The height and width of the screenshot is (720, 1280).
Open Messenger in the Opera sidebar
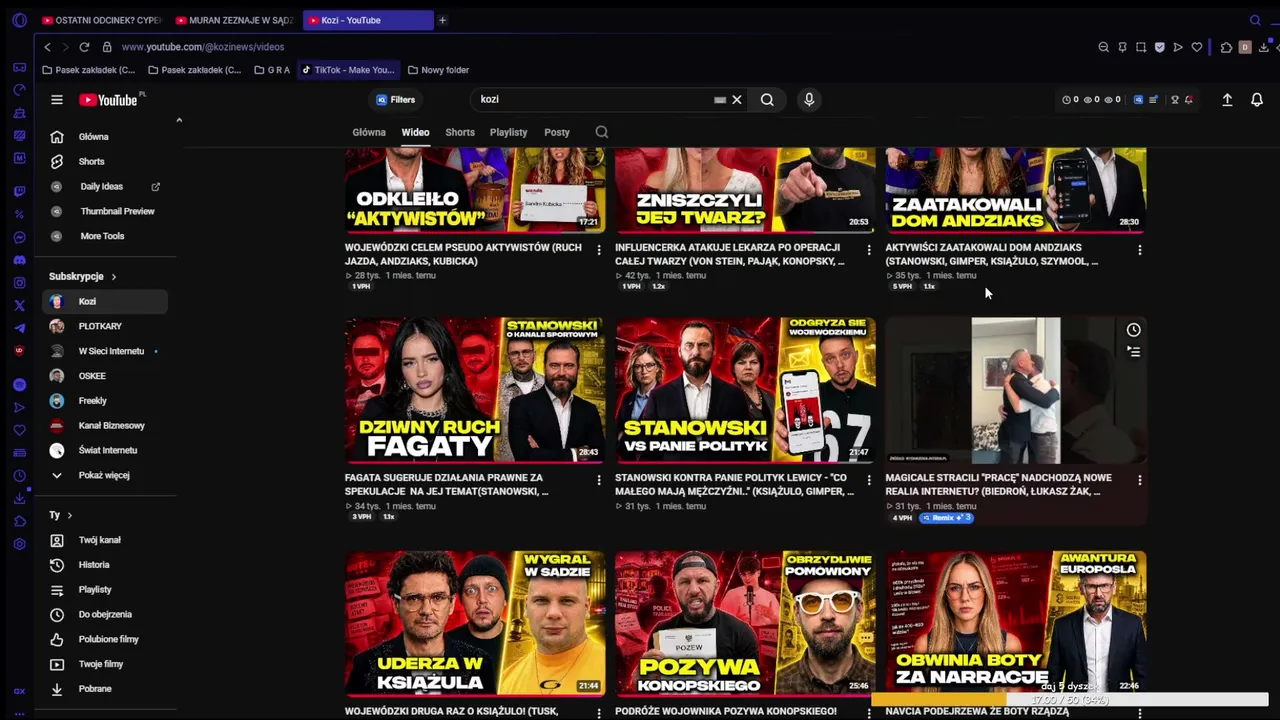(x=19, y=238)
